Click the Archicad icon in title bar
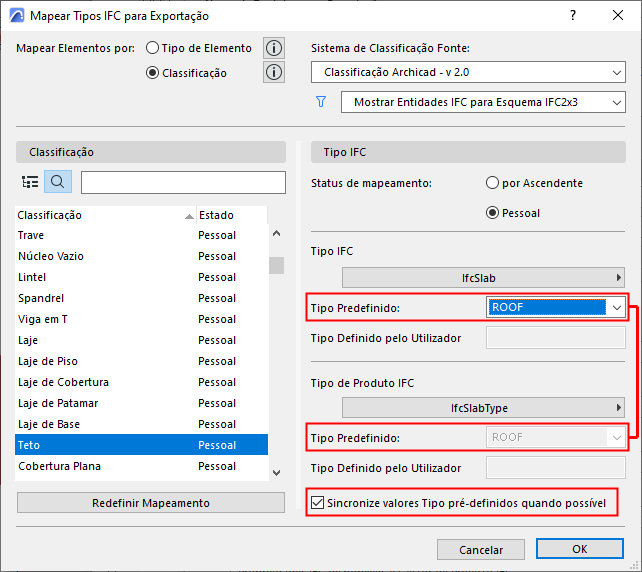The height and width of the screenshot is (572, 642). tap(16, 16)
